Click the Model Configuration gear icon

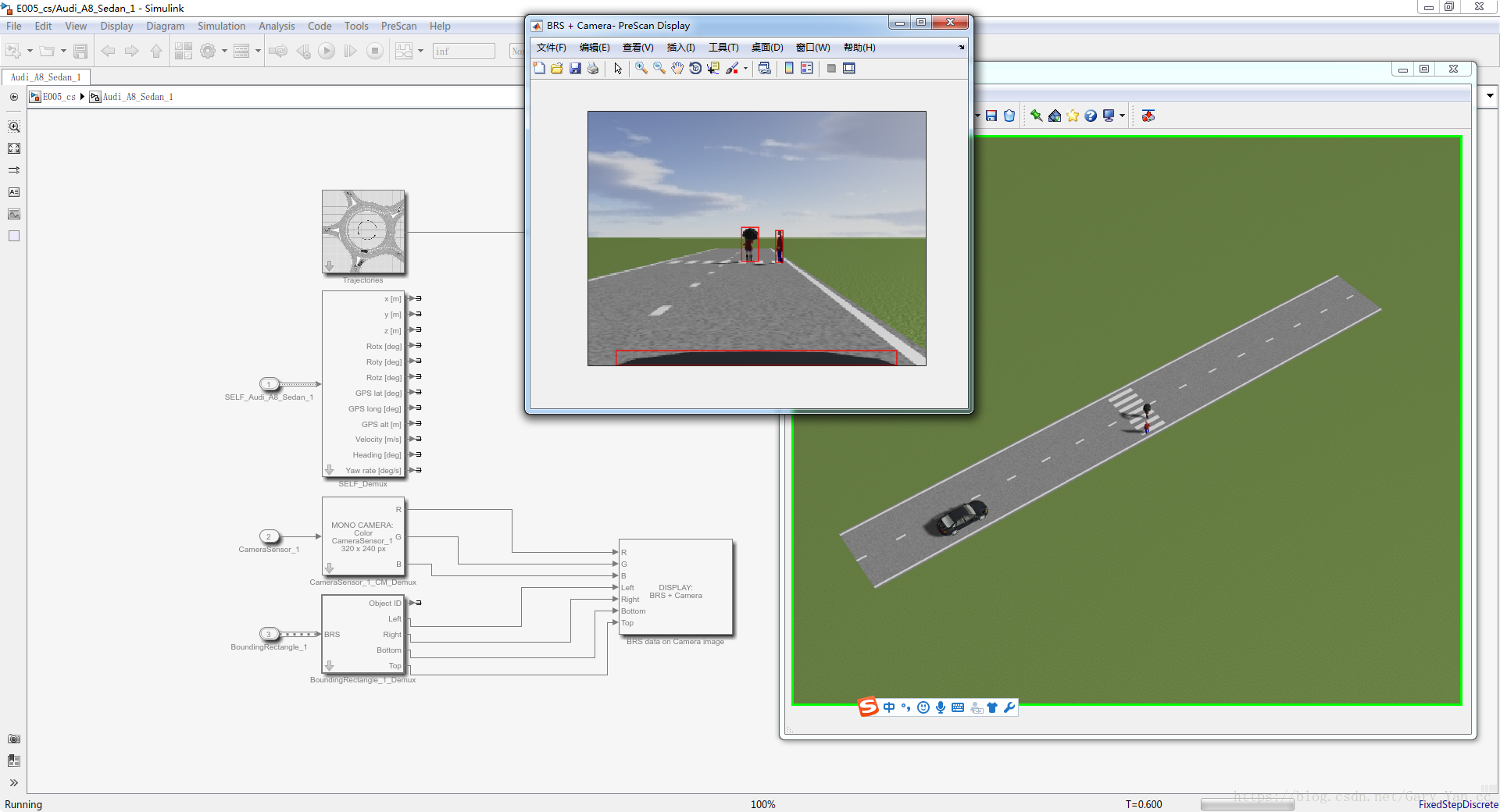click(208, 52)
